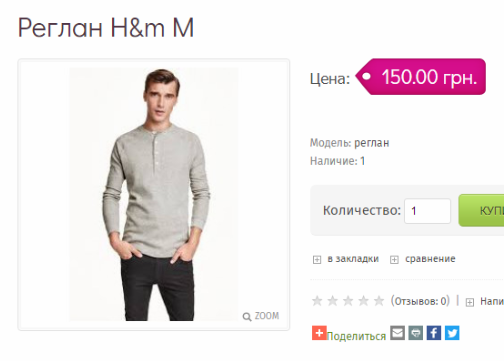Screen dimensions: 504x361
Task: Rate the product with the third star
Action: point(348,301)
